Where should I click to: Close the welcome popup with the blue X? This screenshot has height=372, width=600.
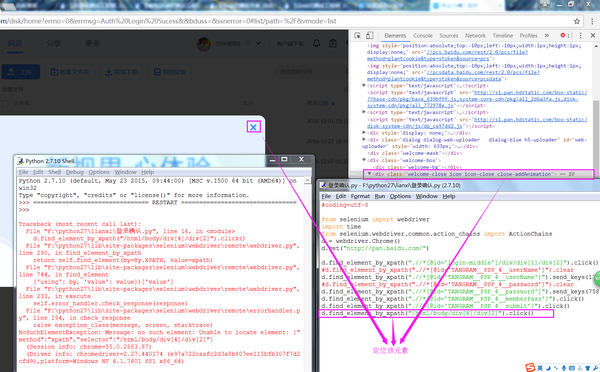(253, 127)
